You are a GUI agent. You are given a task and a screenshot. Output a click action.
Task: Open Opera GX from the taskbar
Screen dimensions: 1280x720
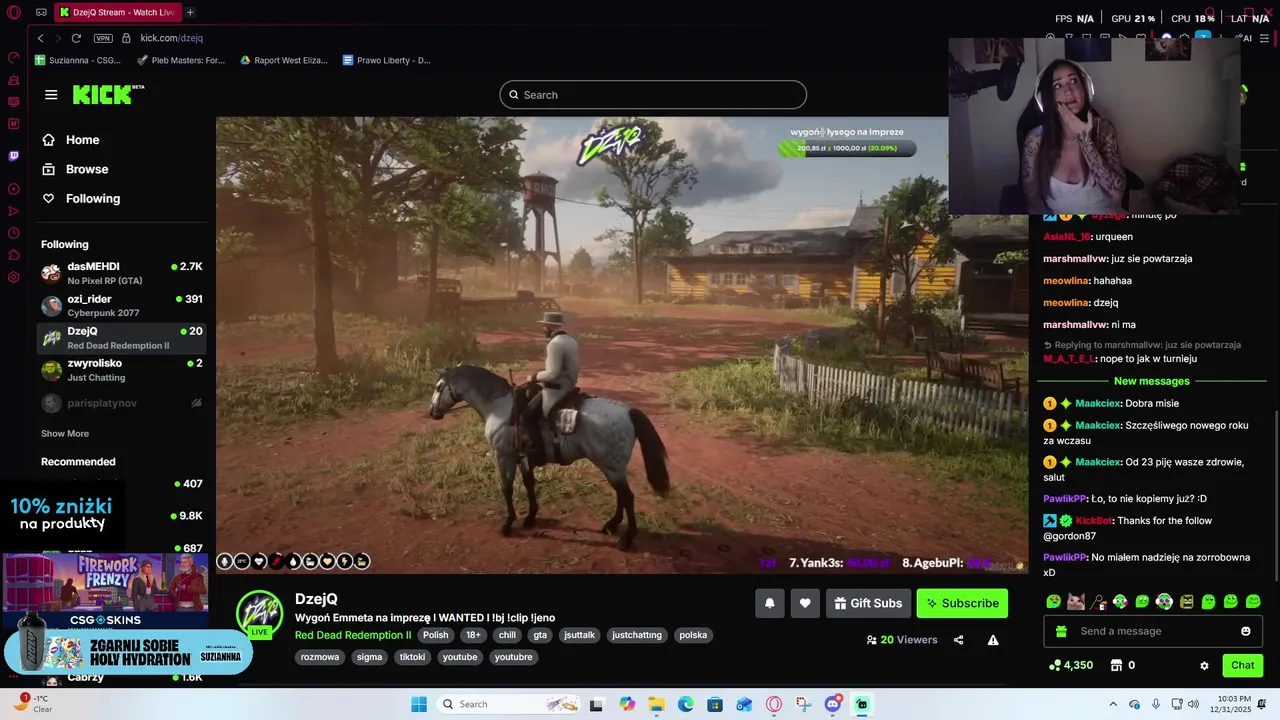click(x=773, y=704)
